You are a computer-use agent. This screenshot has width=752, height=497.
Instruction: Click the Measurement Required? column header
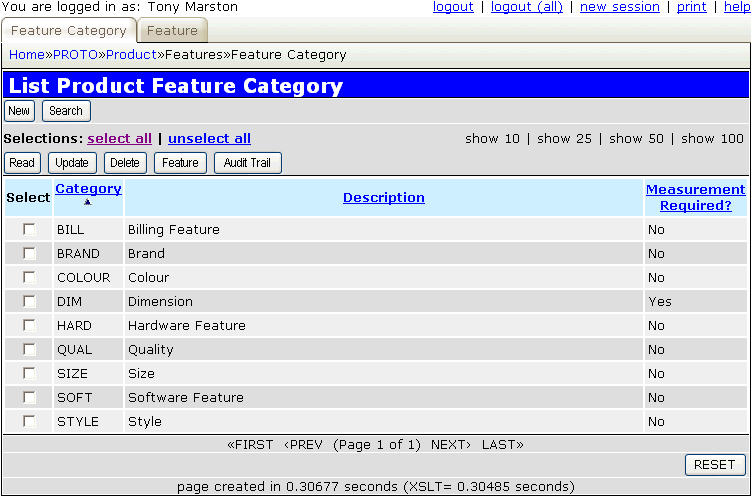[695, 198]
